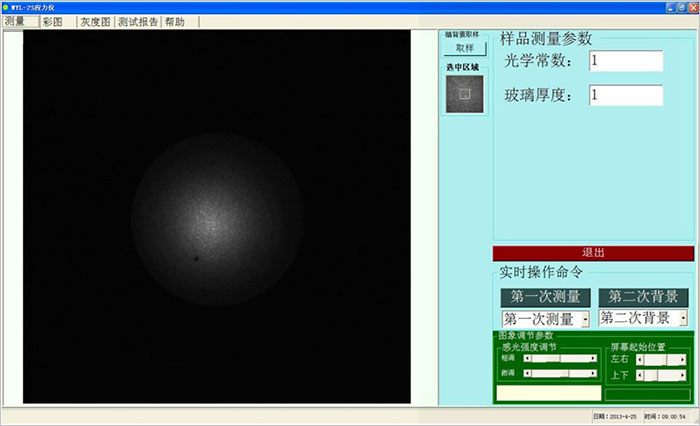Click the 选中区域 preview thumbnail
Viewport: 700px width, 426px height.
click(464, 94)
